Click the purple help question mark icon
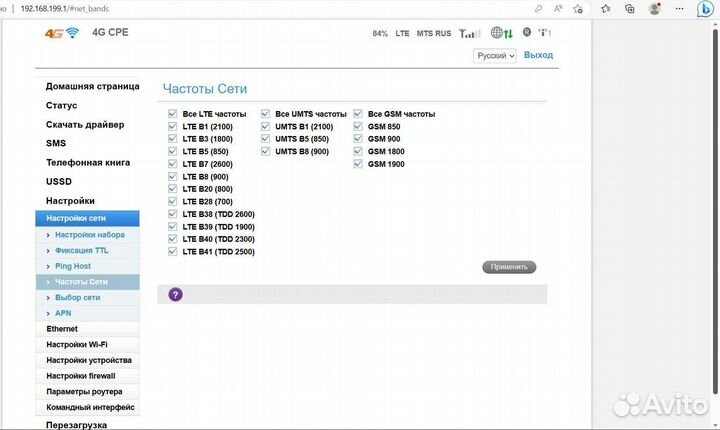 tap(175, 294)
